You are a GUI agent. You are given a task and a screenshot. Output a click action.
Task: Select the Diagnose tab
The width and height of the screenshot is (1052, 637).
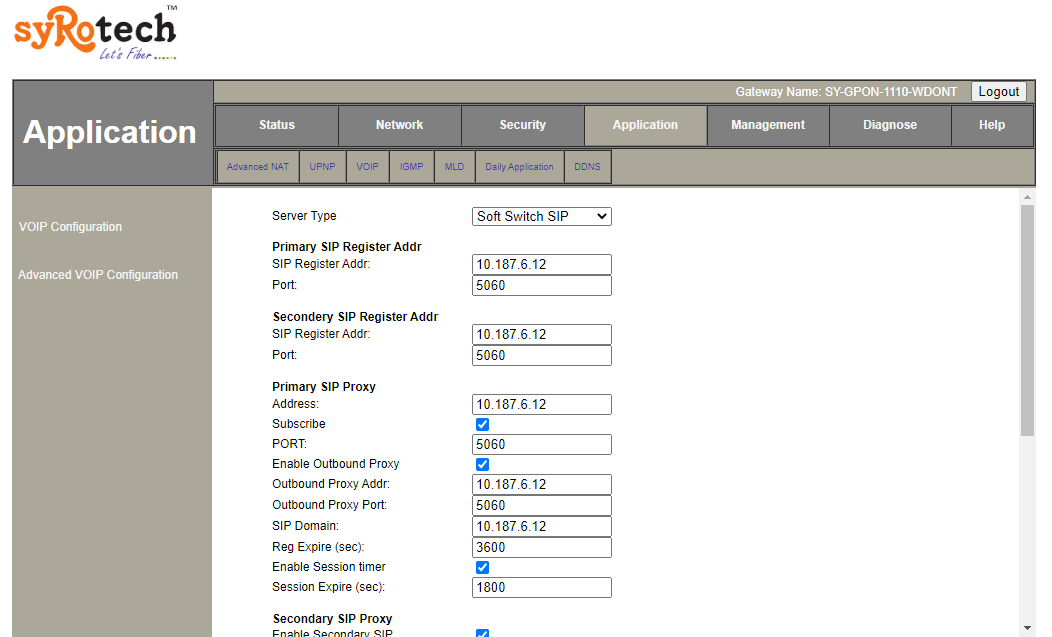[889, 125]
